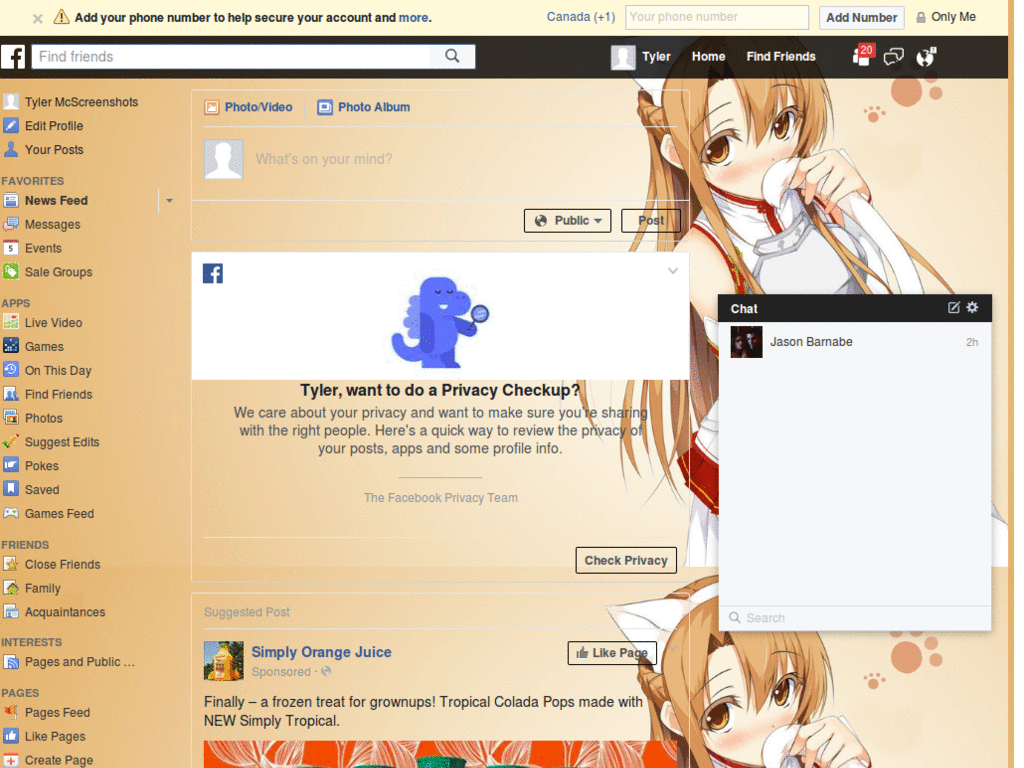Click the more link in phone number banner
The width and height of the screenshot is (1024, 768).
pos(412,17)
